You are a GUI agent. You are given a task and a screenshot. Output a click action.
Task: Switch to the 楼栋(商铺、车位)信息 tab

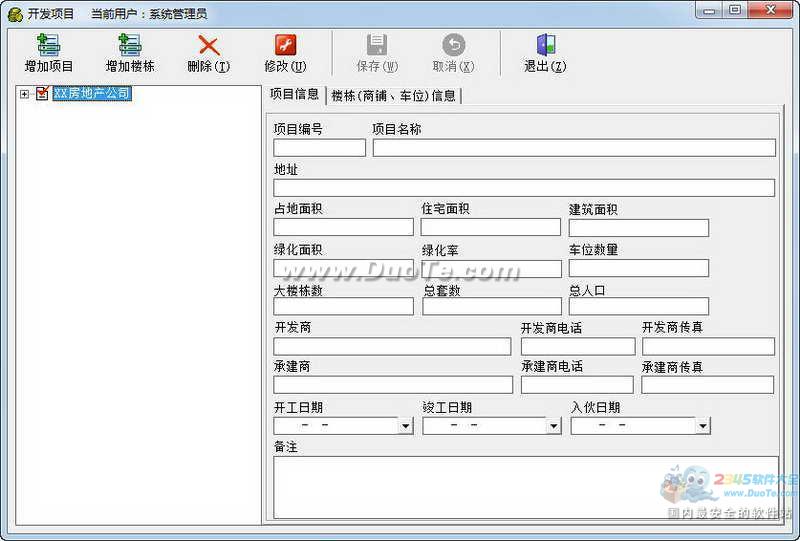[393, 96]
